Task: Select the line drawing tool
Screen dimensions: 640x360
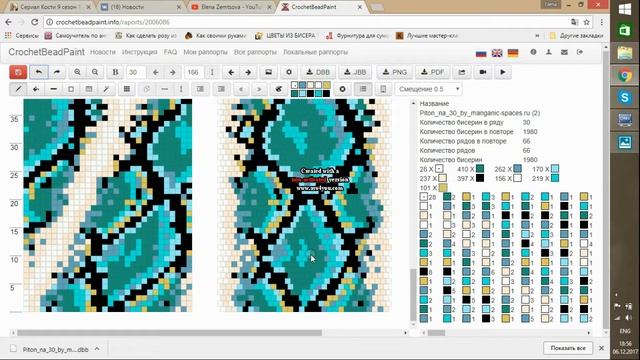Action: pyautogui.click(x=53, y=89)
